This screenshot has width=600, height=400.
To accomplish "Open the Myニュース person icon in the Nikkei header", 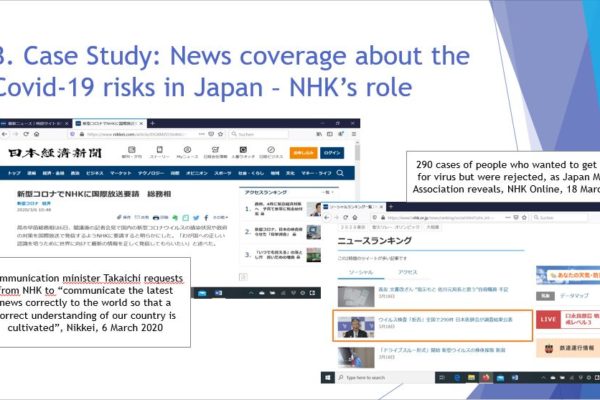I will click(187, 152).
